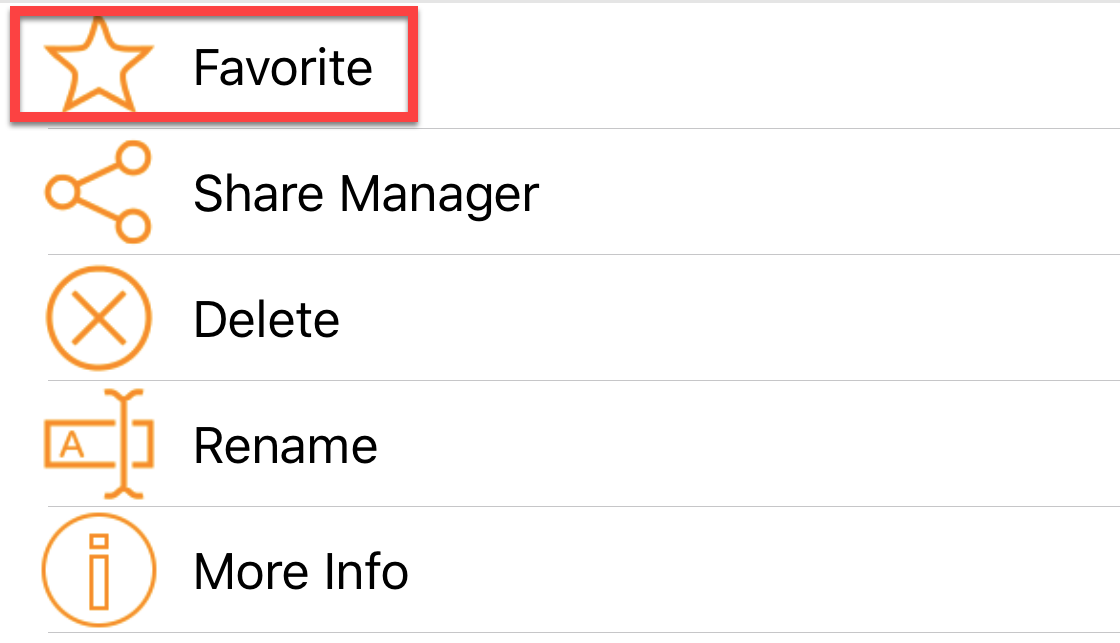Click the letter A inside Rename icon
Screen dimensions: 1120x643
pyautogui.click(x=72, y=446)
